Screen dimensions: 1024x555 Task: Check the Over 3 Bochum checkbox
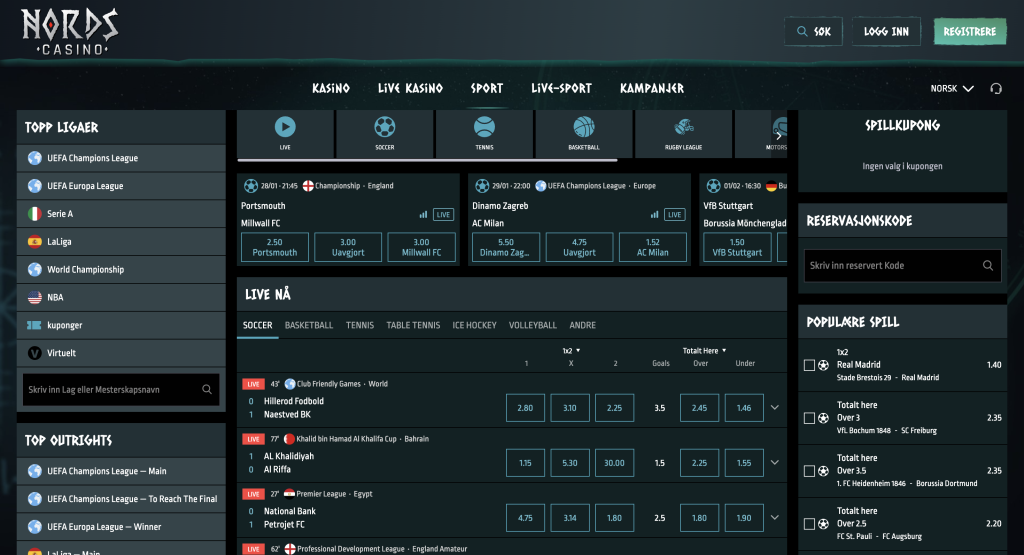[x=809, y=418]
